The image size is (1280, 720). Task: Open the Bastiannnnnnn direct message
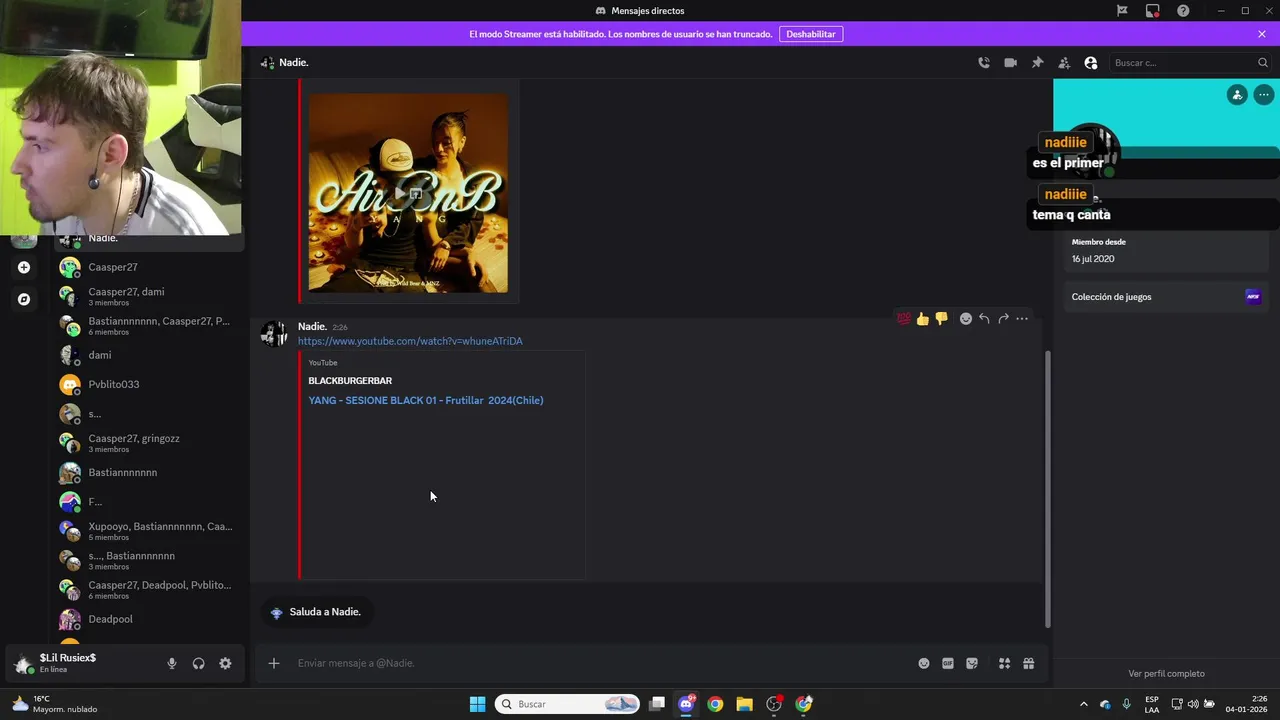149,472
